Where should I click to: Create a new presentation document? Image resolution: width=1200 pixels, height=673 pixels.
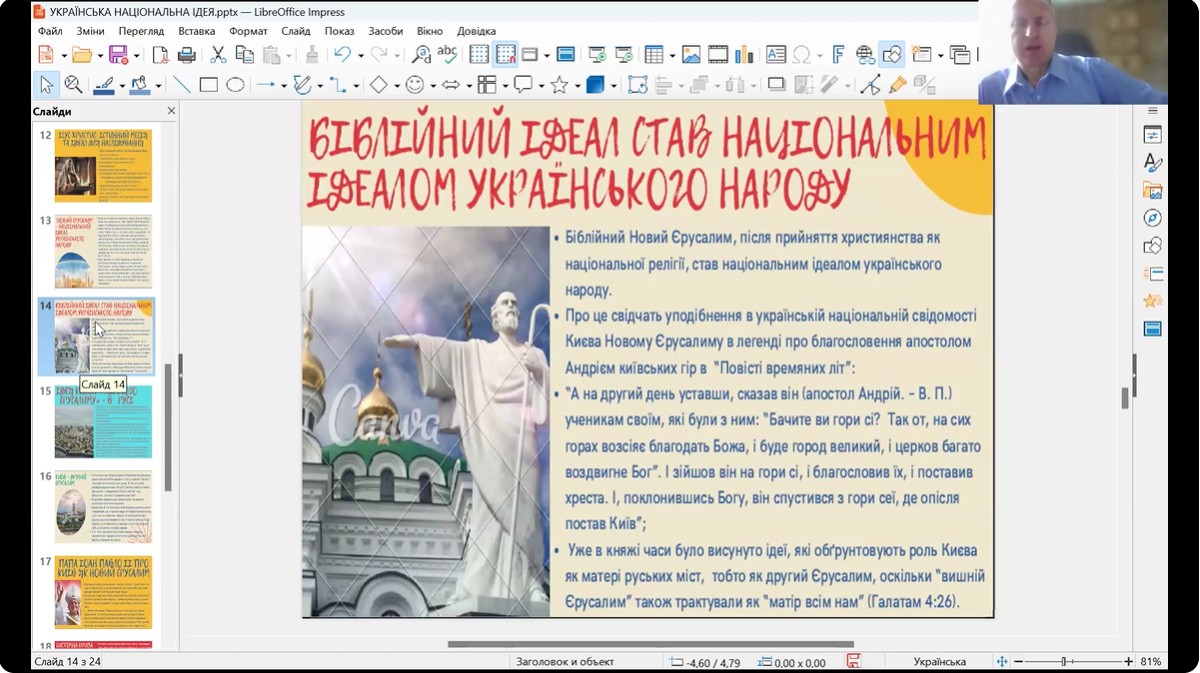point(47,55)
